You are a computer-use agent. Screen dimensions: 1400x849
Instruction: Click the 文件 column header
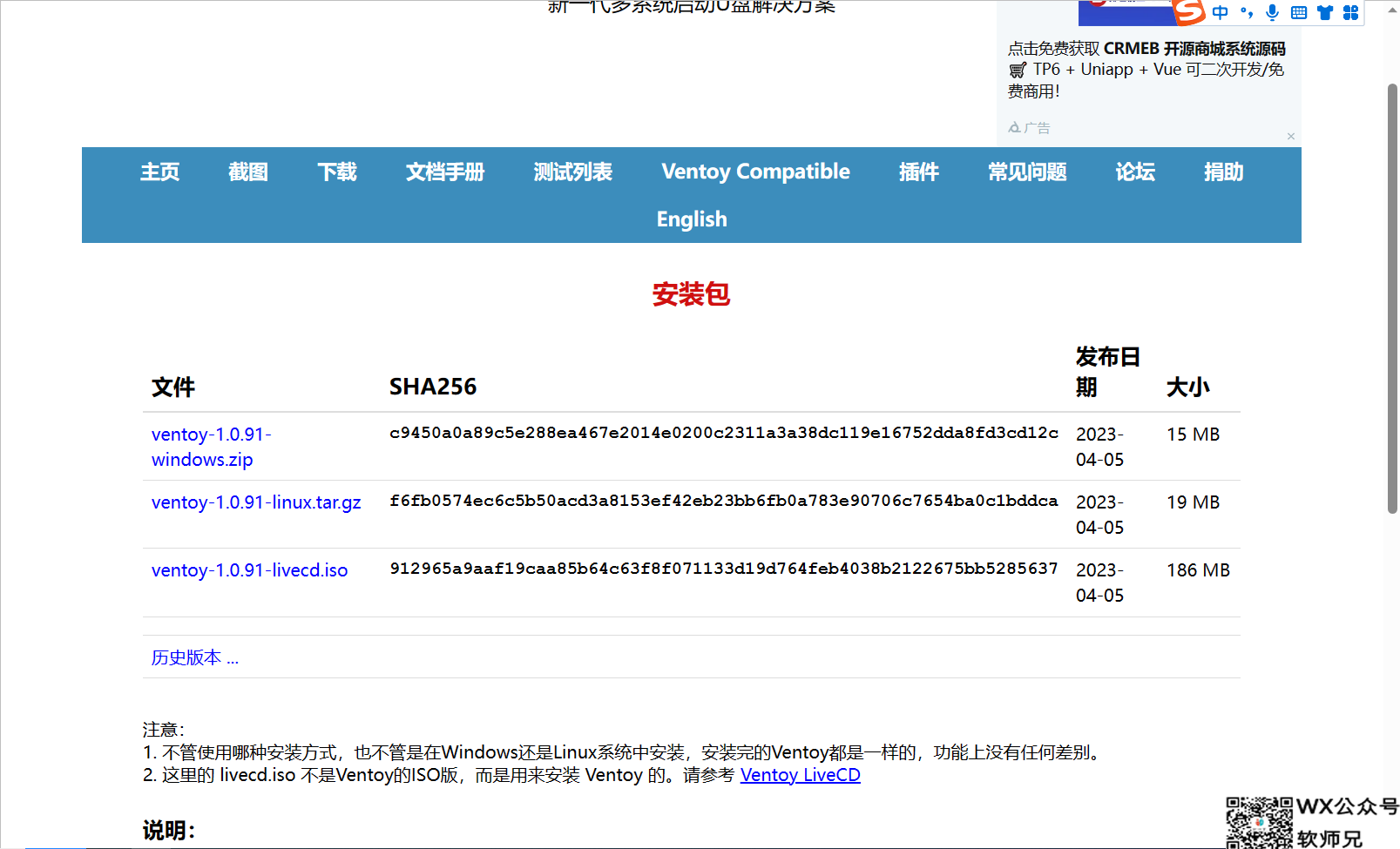173,387
